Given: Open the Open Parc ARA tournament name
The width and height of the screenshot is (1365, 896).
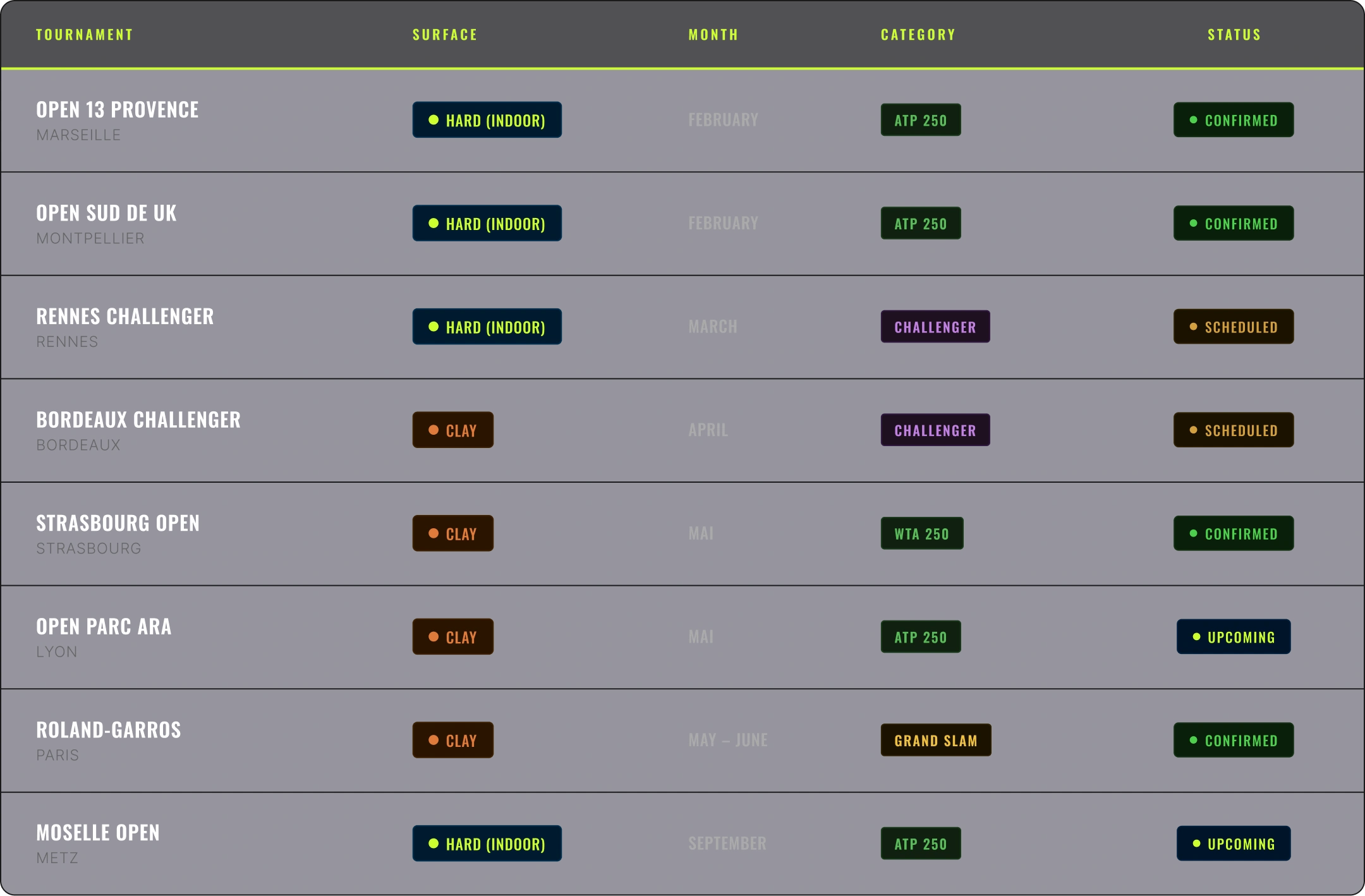Looking at the screenshot, I should pos(104,626).
